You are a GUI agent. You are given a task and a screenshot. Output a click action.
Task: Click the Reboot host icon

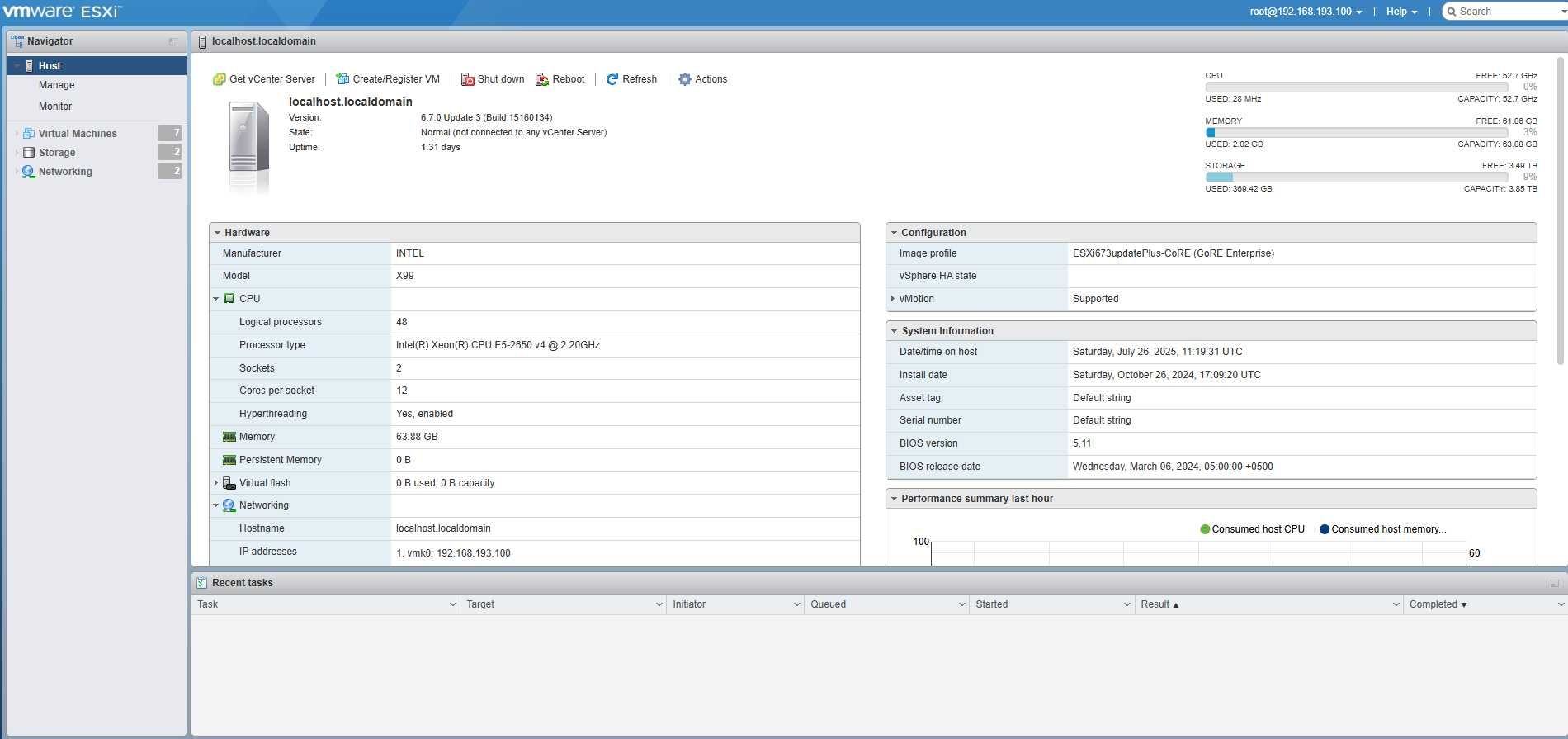[542, 79]
